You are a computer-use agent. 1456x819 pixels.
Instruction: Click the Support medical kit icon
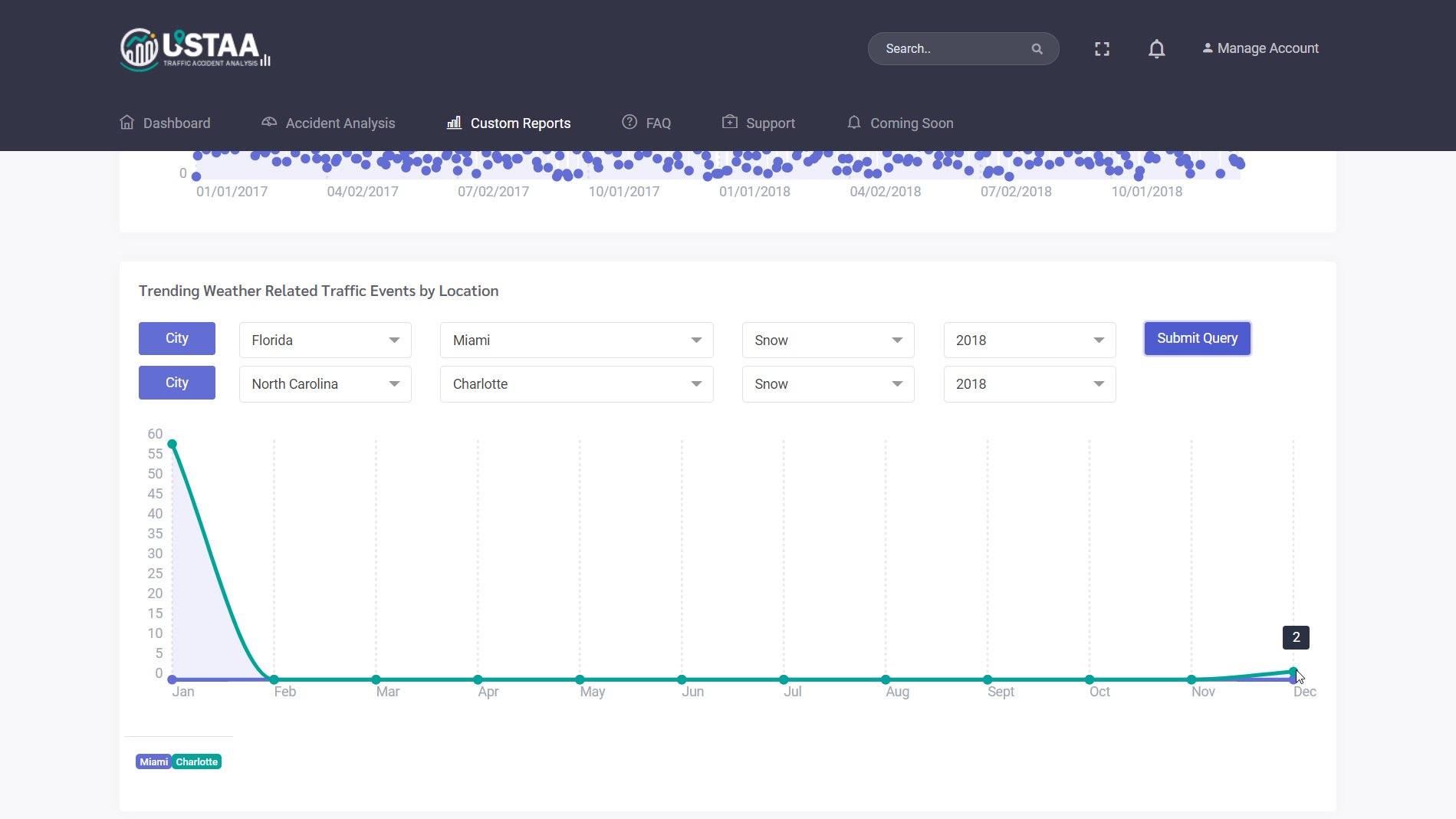730,123
